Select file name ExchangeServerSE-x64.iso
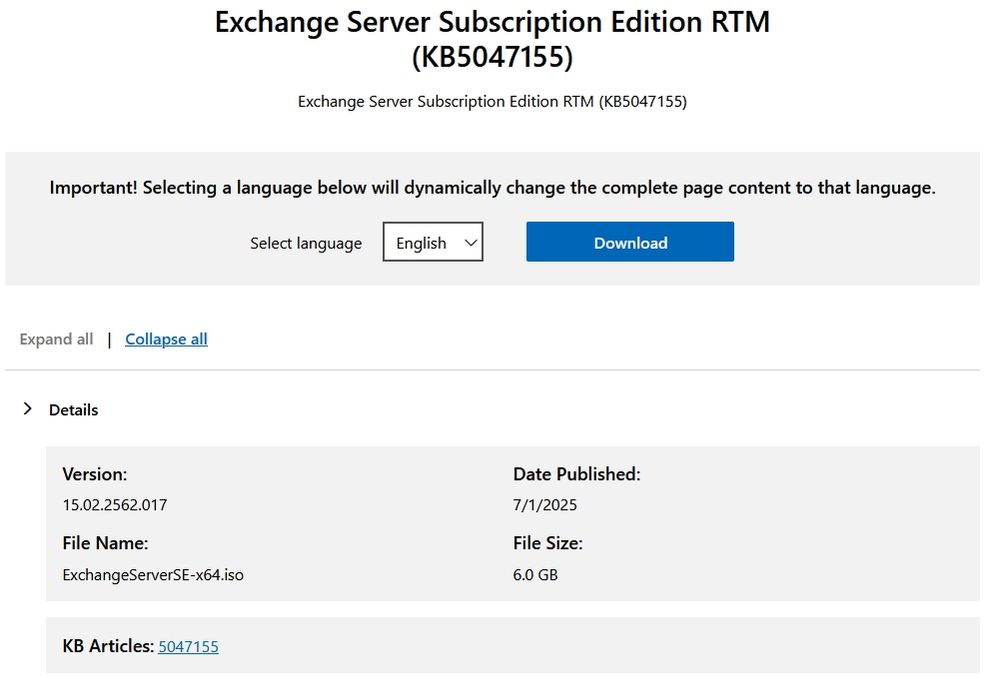This screenshot has width=1000, height=682. tap(153, 575)
